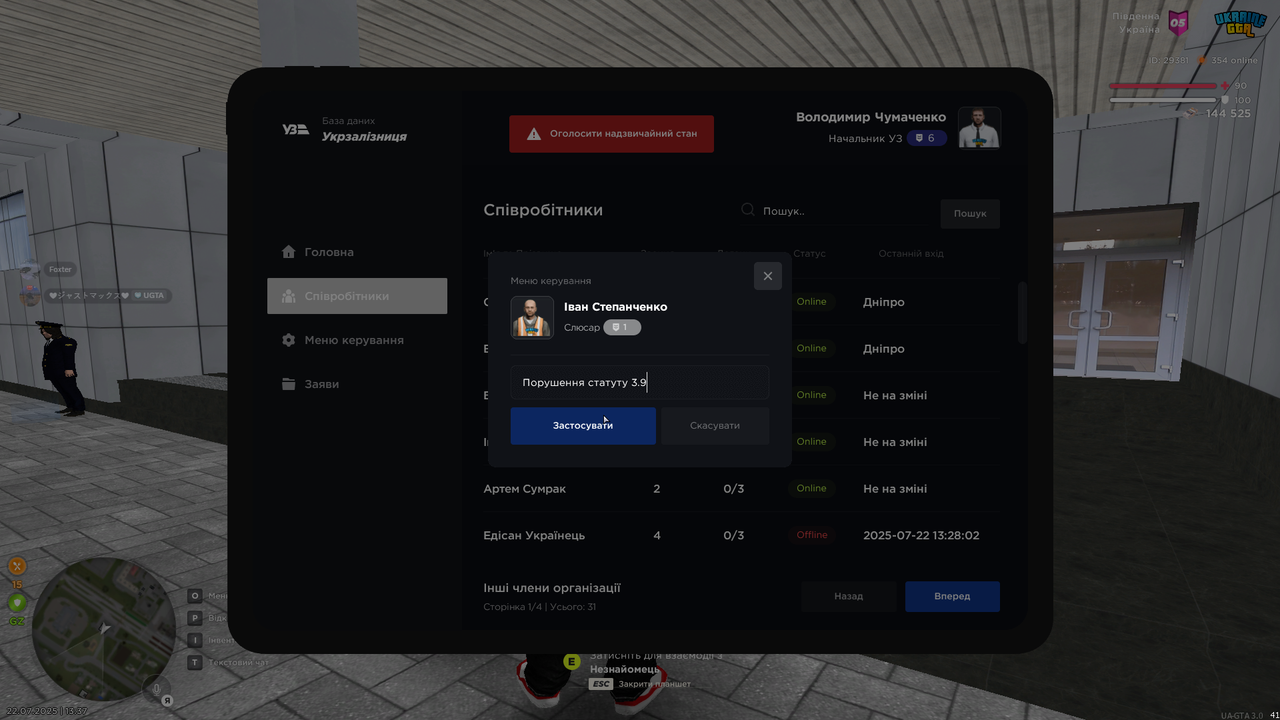
Task: Click the Співробітники page heading
Action: [543, 210]
